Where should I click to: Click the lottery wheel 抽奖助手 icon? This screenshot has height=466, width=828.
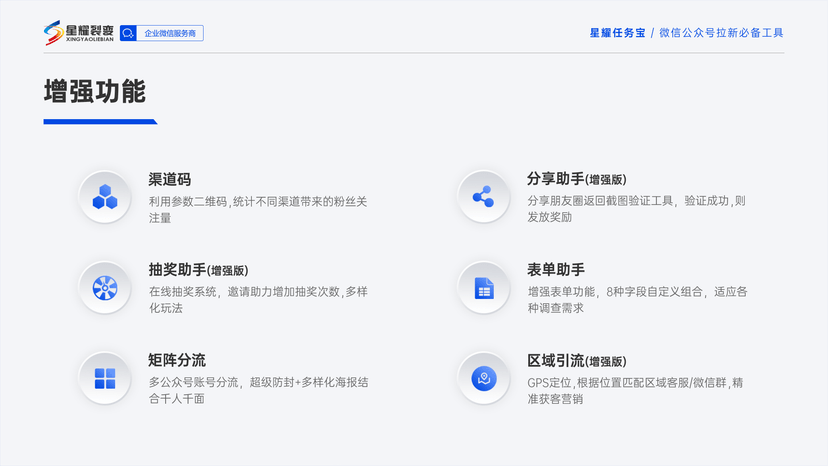pos(105,288)
